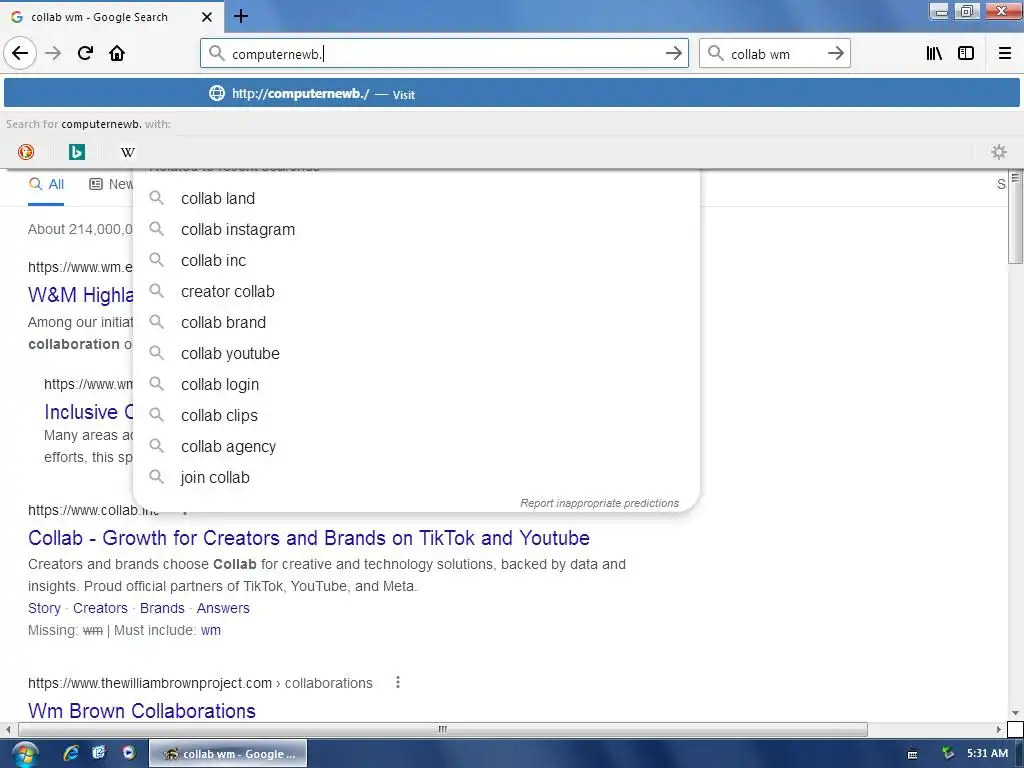Click the scroll down arrow
The image size is (1024, 768).
tap(1015, 713)
